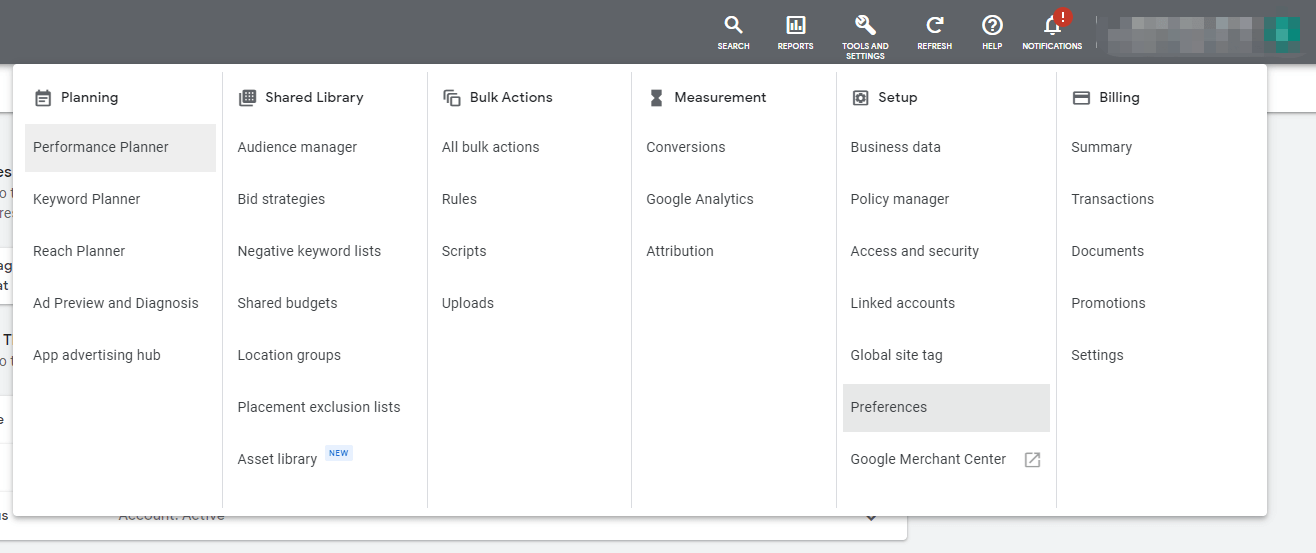This screenshot has width=1316, height=553.
Task: Open Performance Planner
Action: pyautogui.click(x=101, y=147)
